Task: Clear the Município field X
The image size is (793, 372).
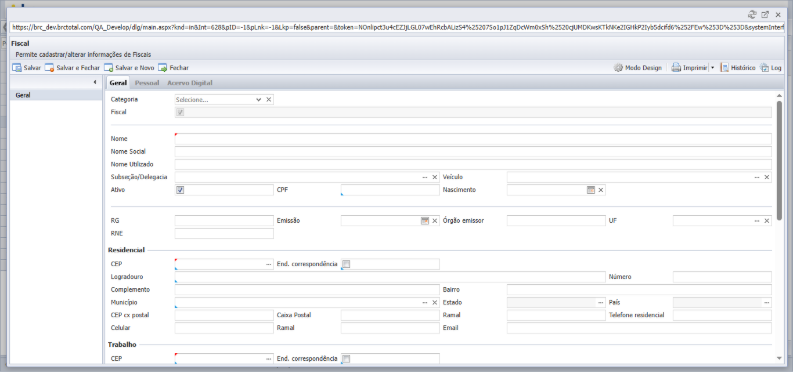Action: tap(434, 303)
